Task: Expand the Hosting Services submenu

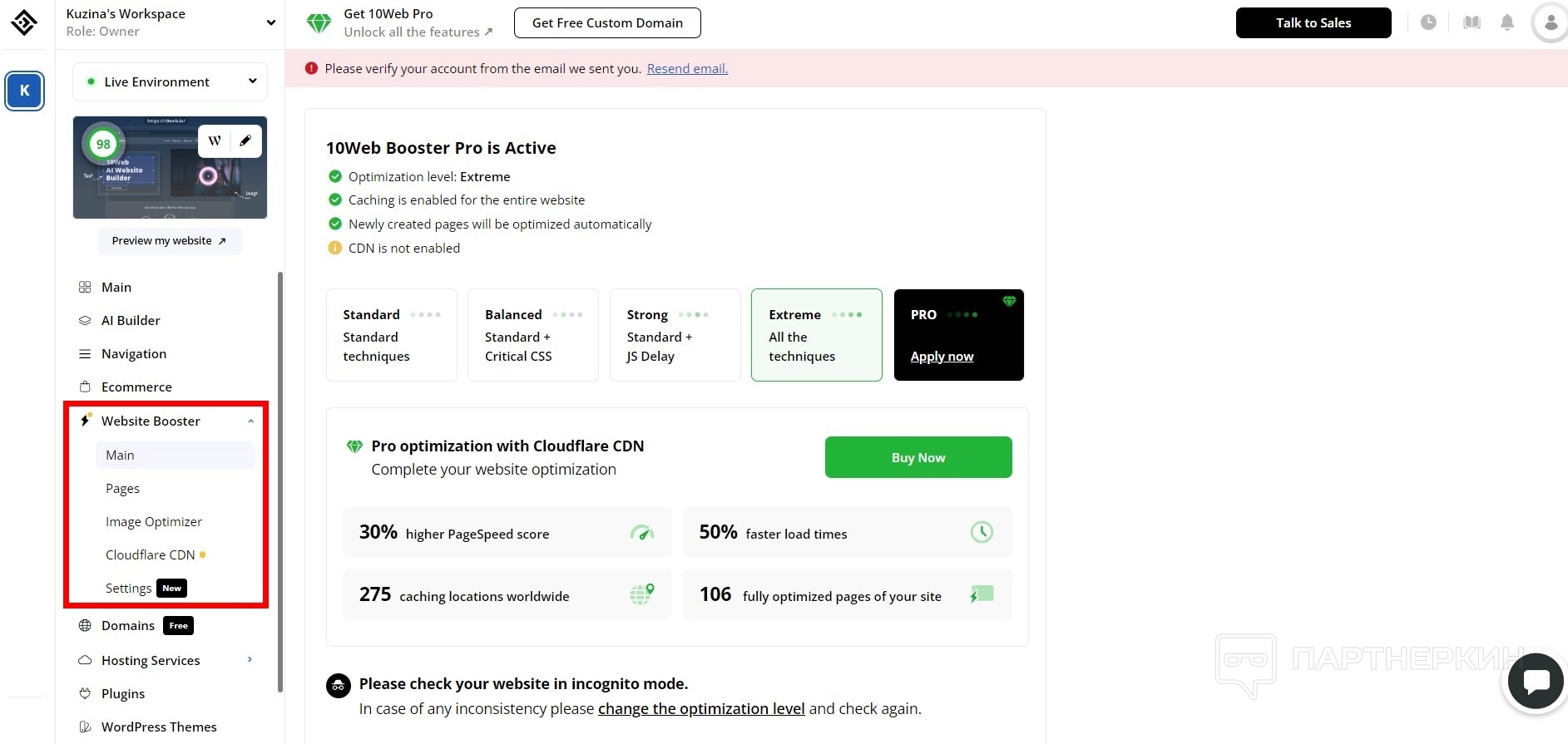Action: tap(250, 660)
